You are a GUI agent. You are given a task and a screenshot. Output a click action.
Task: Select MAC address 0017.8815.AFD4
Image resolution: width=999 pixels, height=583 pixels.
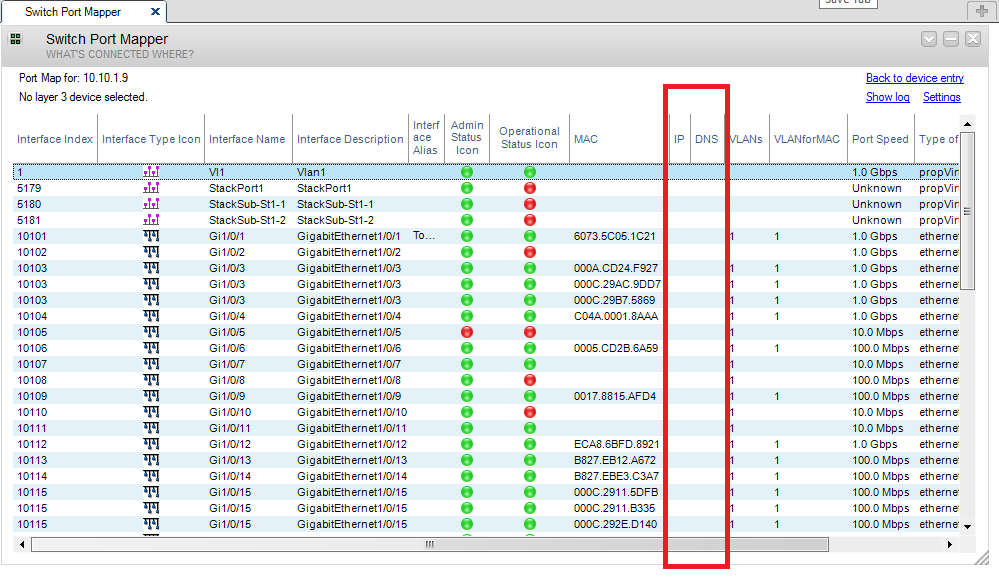(615, 396)
